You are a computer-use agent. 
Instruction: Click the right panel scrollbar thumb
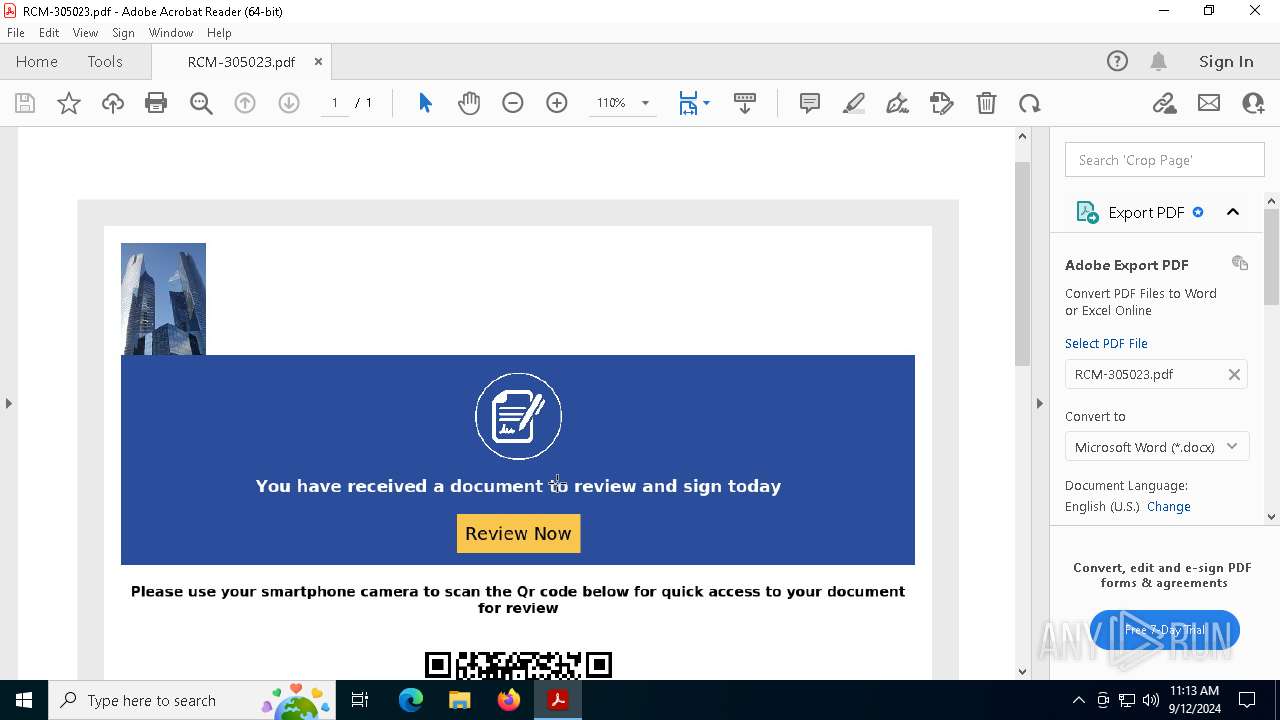1272,256
